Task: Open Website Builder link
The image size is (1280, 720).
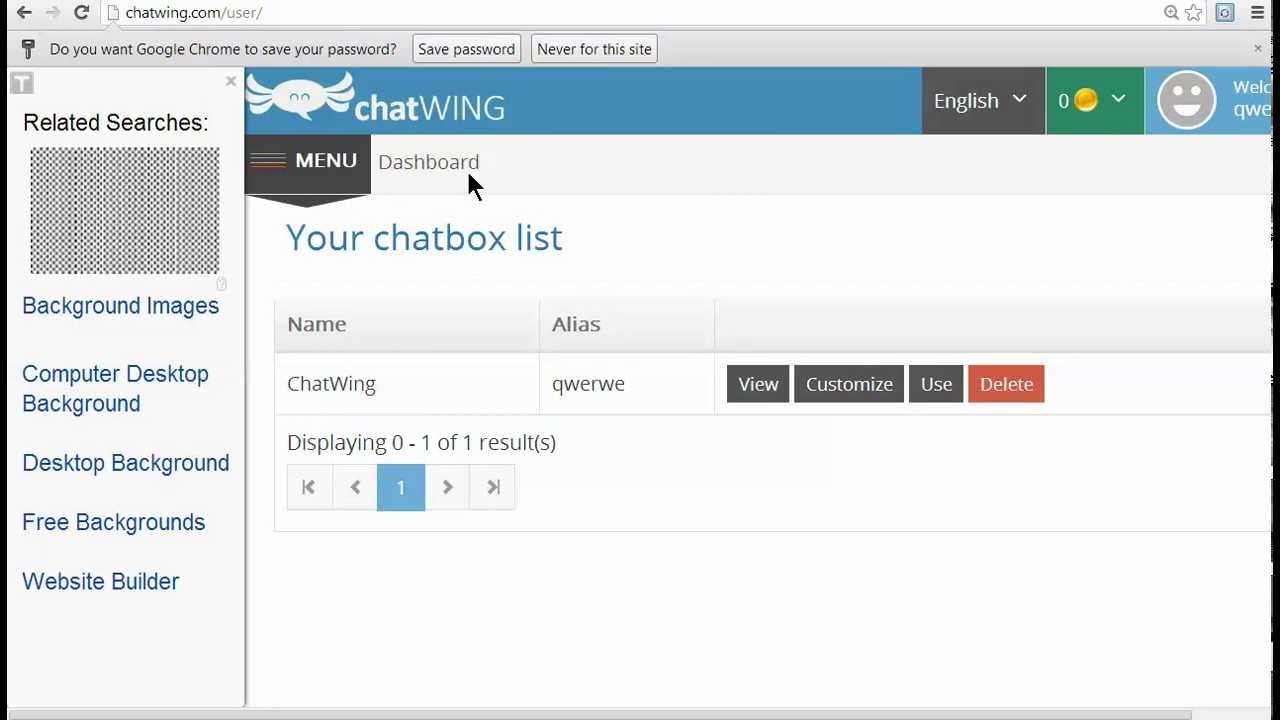Action: pos(100,581)
